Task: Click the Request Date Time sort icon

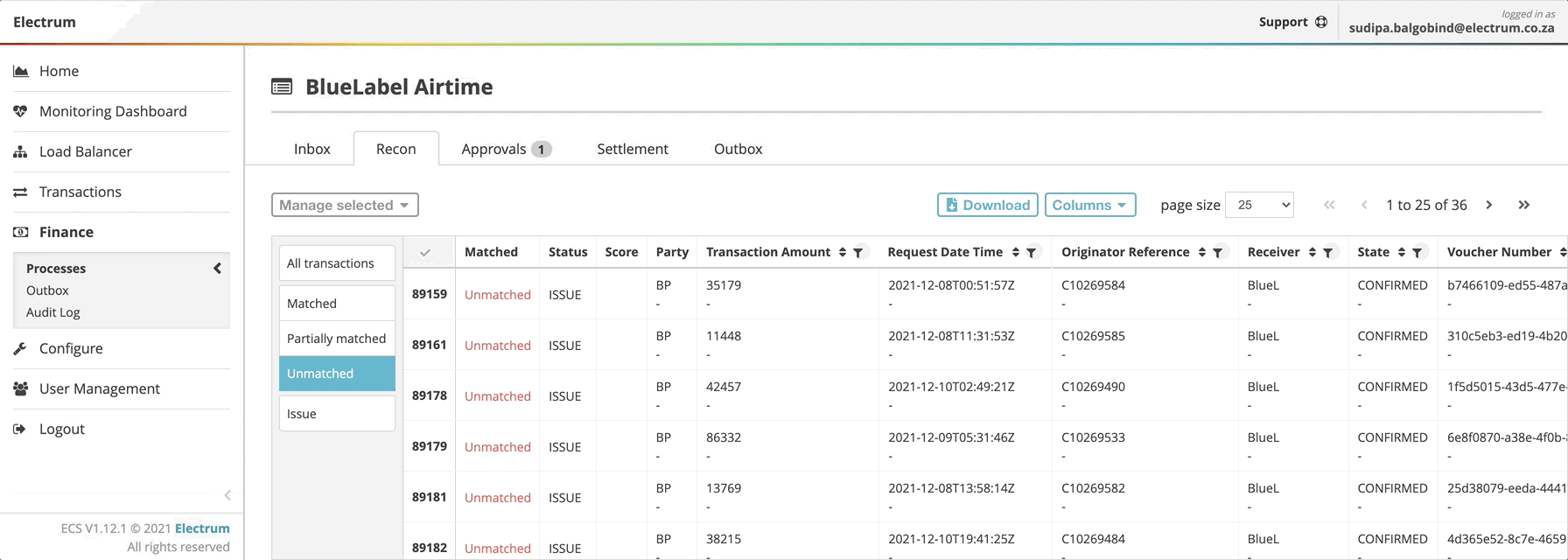Action: point(1016,252)
